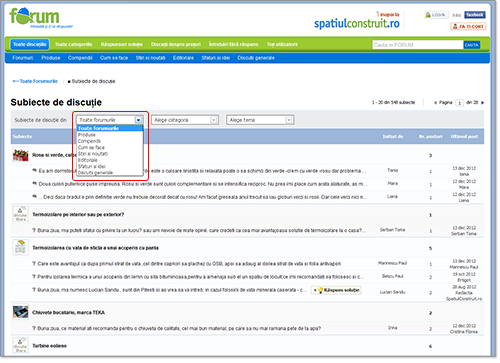Click 'Sfaturi si idei' in the blue bar
The image size is (500, 363).
[x=215, y=58]
